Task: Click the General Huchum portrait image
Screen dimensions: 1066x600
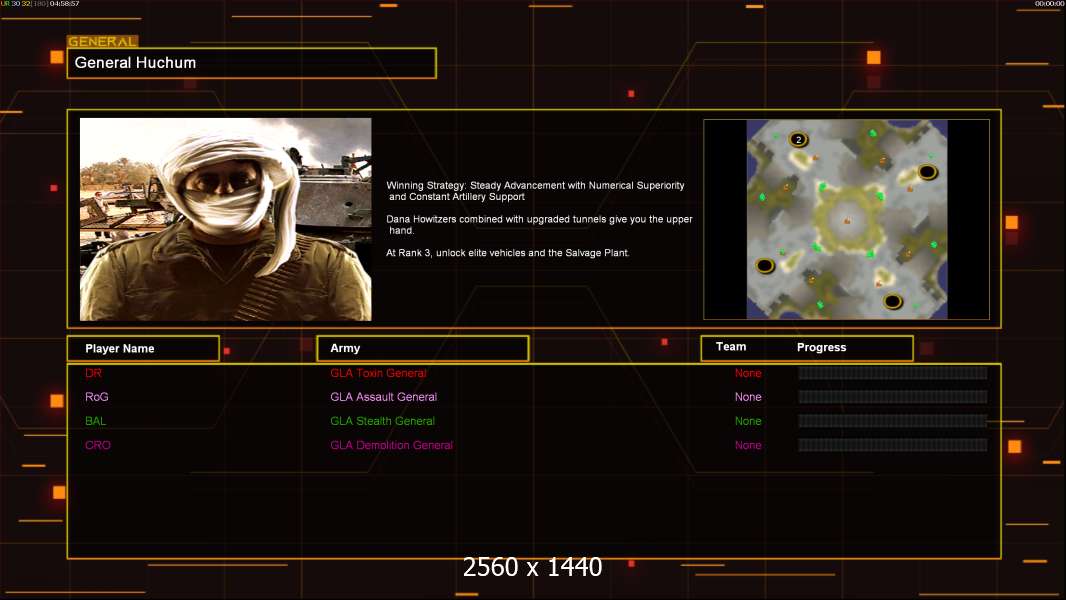Action: coord(225,219)
